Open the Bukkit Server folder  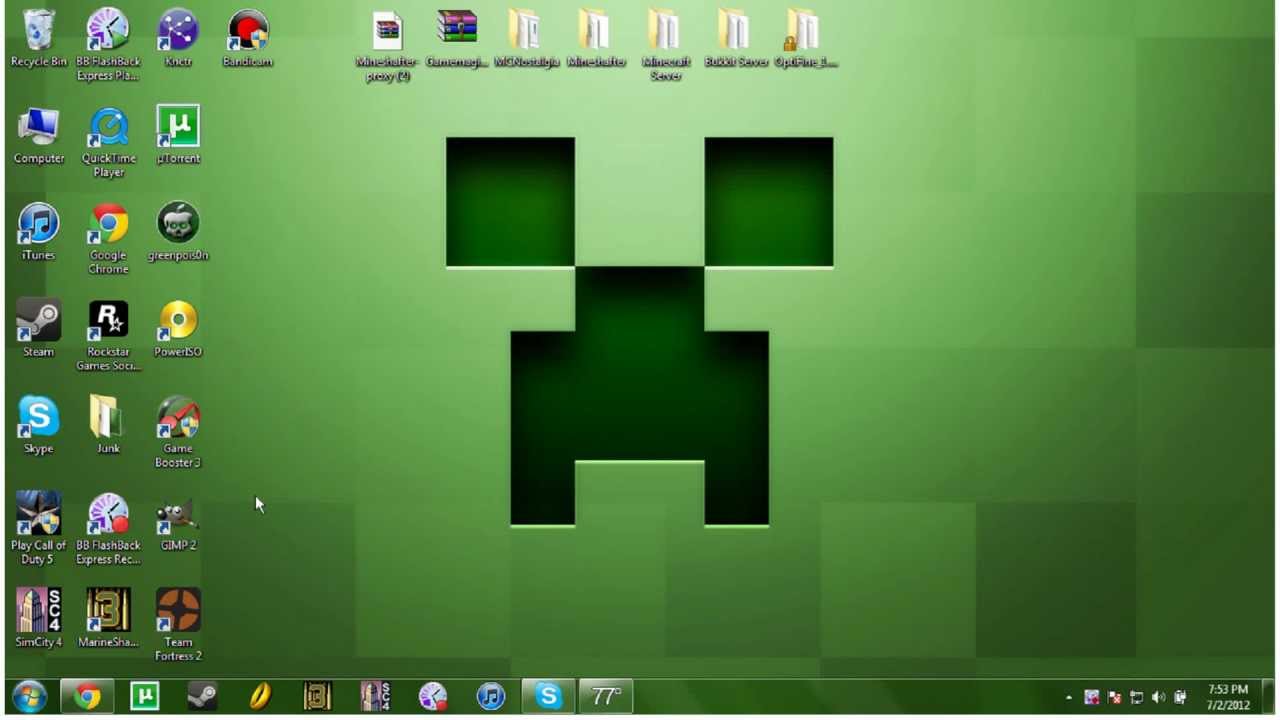click(x=736, y=39)
